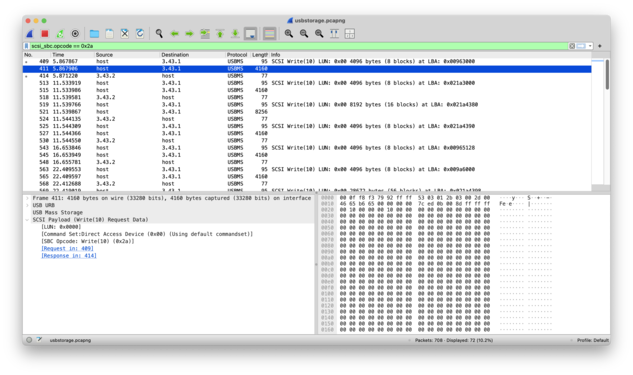Image resolution: width=633 pixels, height=375 pixels.
Task: Zoom in on packet text
Action: point(289,34)
